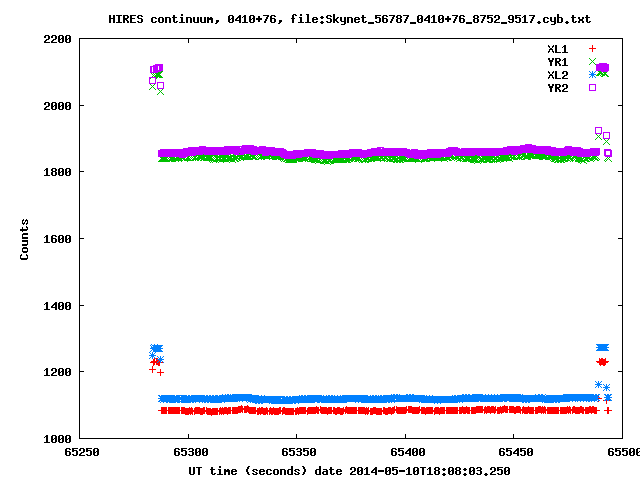Click the purple square marker beside YR2

click(592, 88)
